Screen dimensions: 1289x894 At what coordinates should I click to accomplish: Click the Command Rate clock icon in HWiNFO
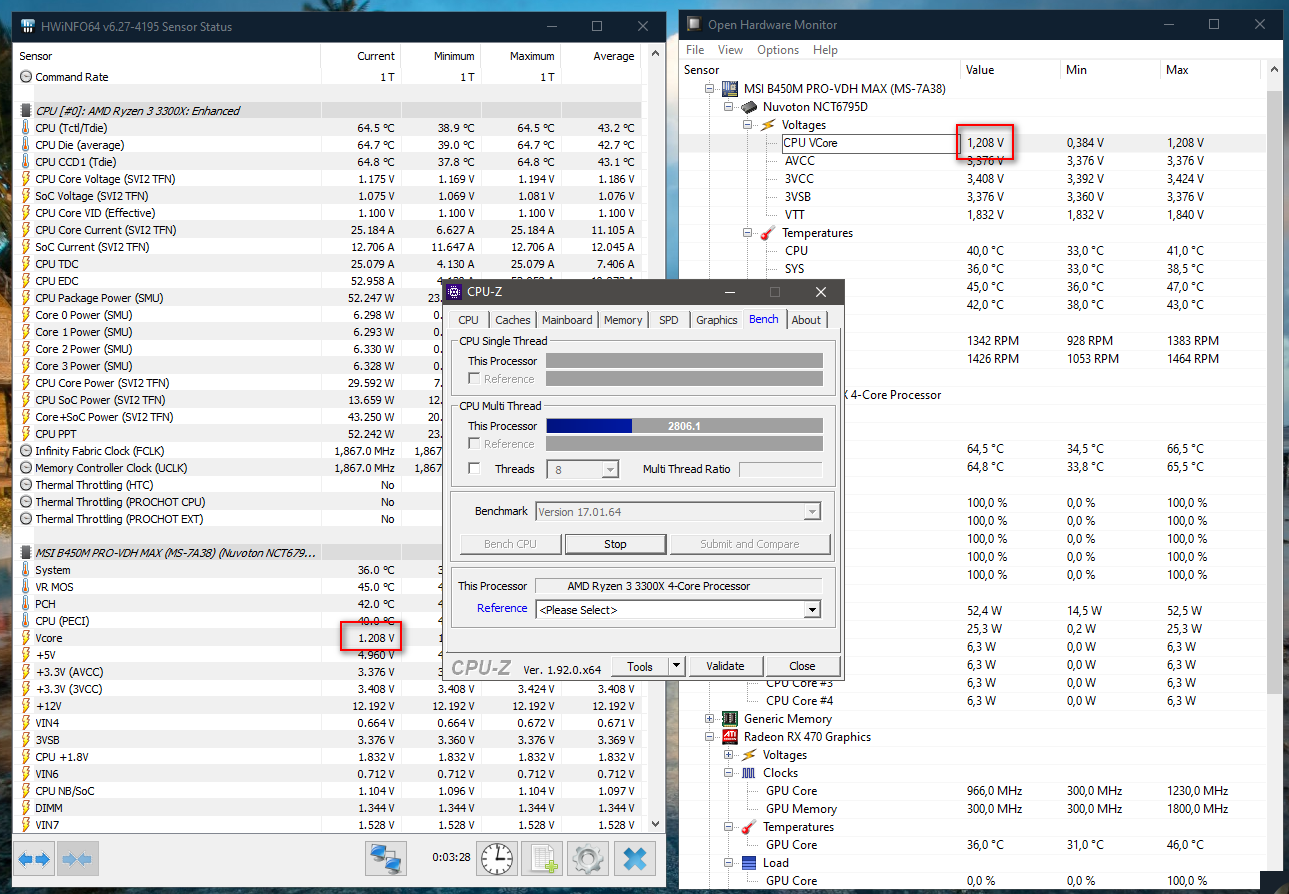(26, 77)
